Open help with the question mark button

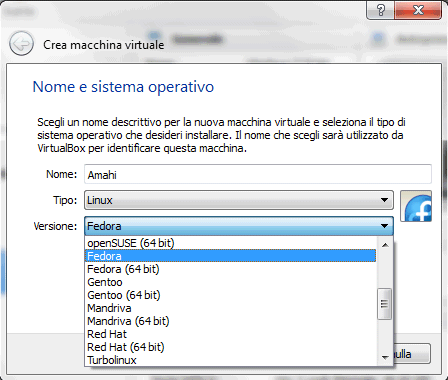[x=380, y=10]
